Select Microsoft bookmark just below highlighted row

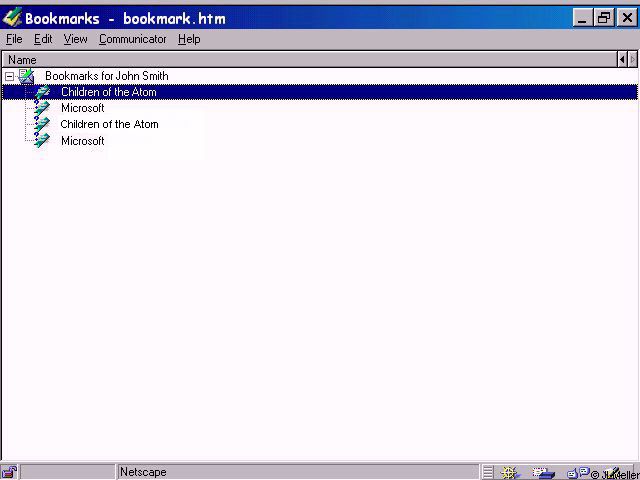[82, 108]
